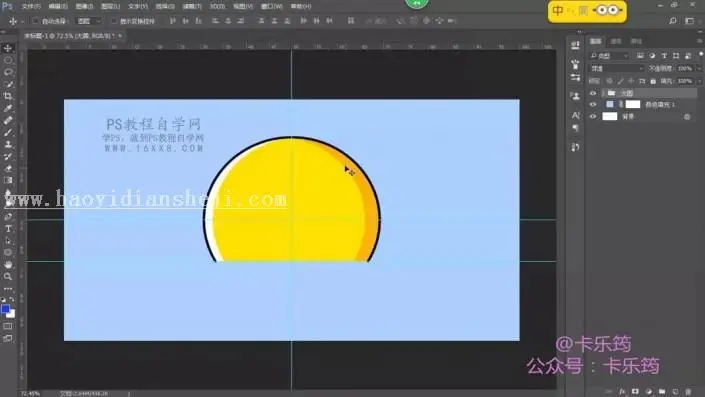The height and width of the screenshot is (397, 705).
Task: Toggle layer filtering switch on or off
Action: click(x=701, y=55)
